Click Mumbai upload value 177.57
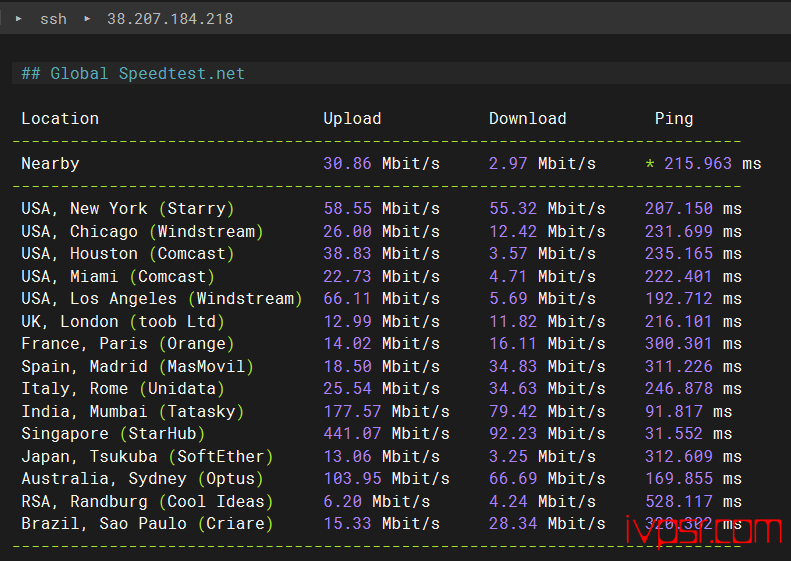 pyautogui.click(x=352, y=412)
